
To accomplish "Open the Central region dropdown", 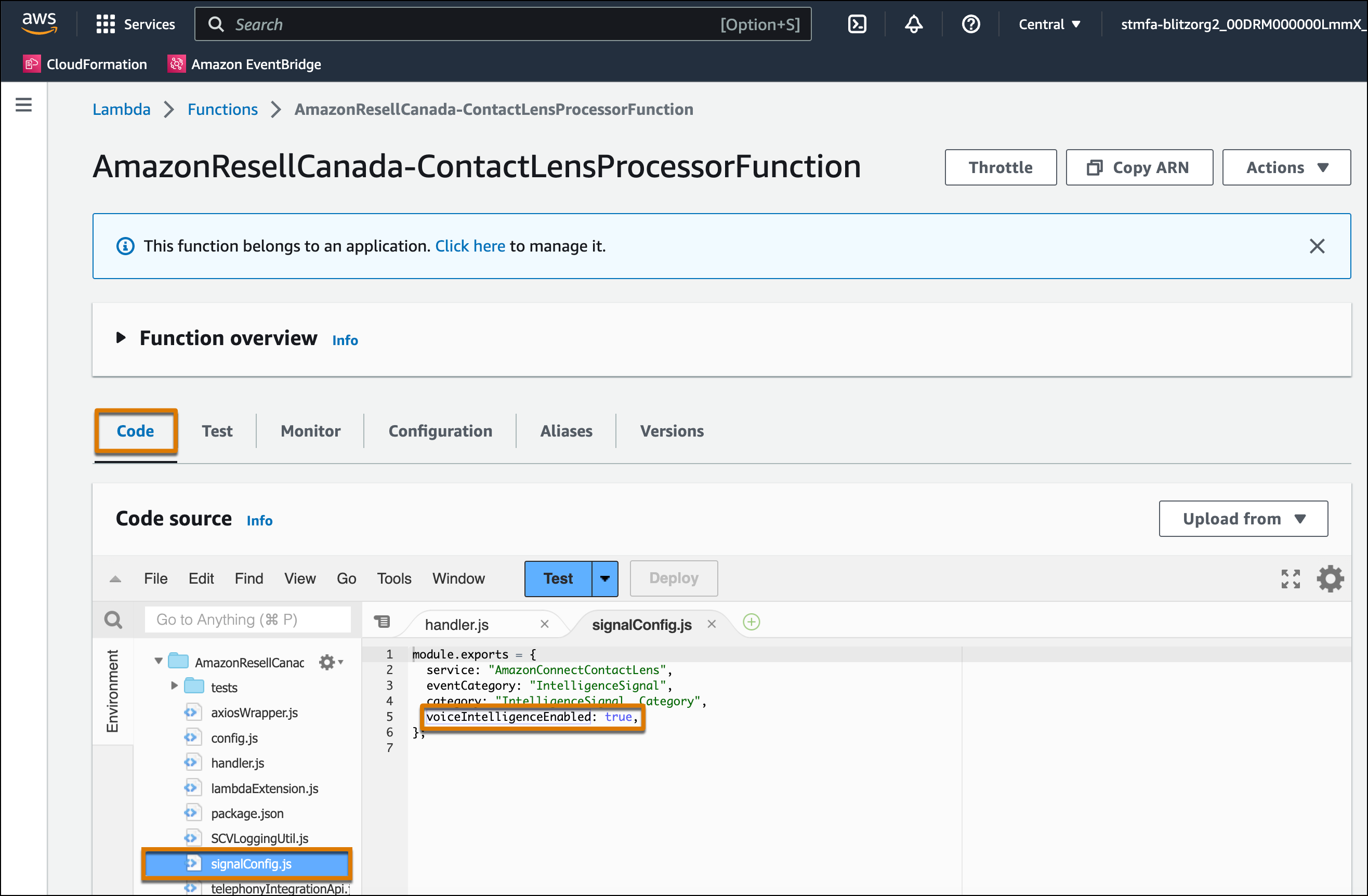I will (x=1049, y=24).
